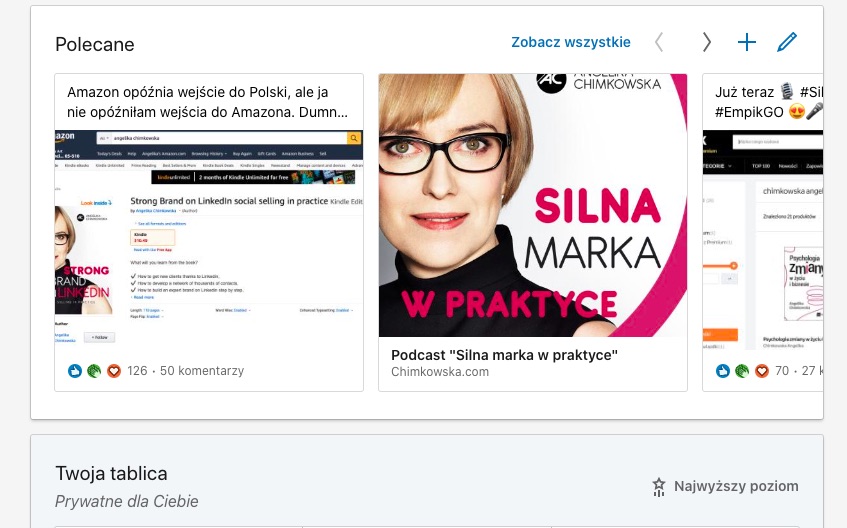Click the 126 reactions count
Image resolution: width=847 pixels, height=528 pixels.
point(137,371)
